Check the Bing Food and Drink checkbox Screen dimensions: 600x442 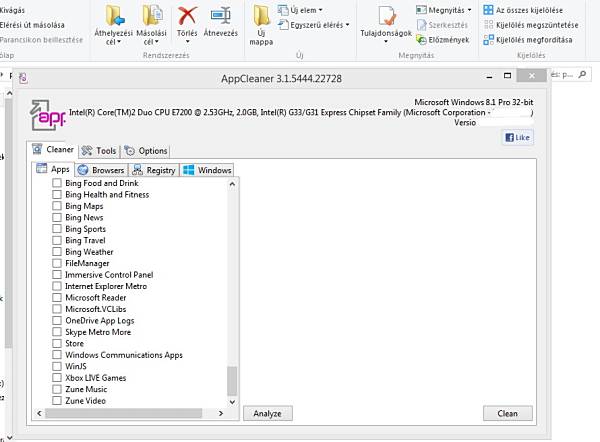tap(57, 183)
